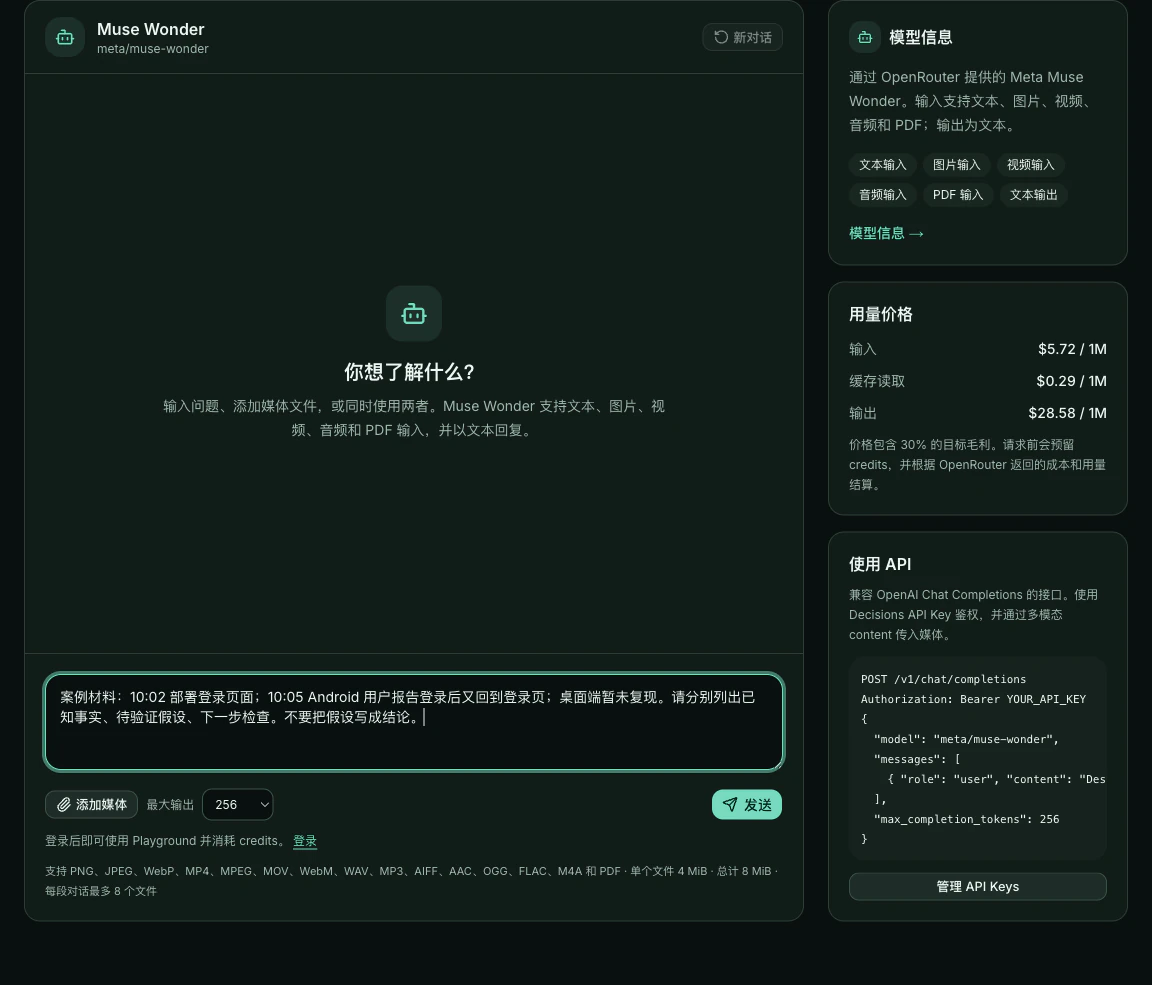The width and height of the screenshot is (1152, 985).
Task: Click the paper plane icon in 发送
Action: point(730,804)
